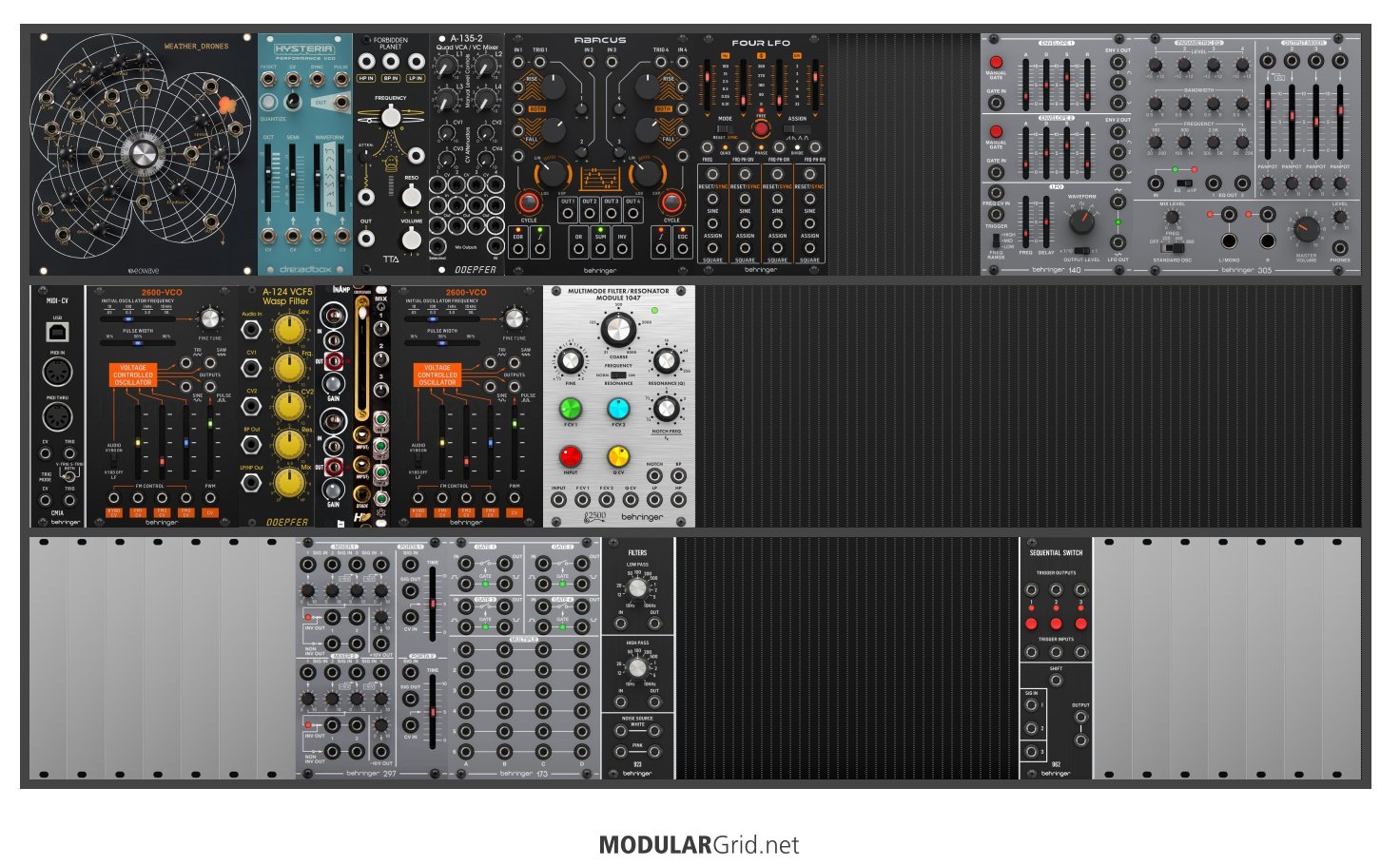Image resolution: width=1400 pixels, height=865 pixels.
Task: Toggle the MODE switch on Four LFO
Action: (726, 128)
